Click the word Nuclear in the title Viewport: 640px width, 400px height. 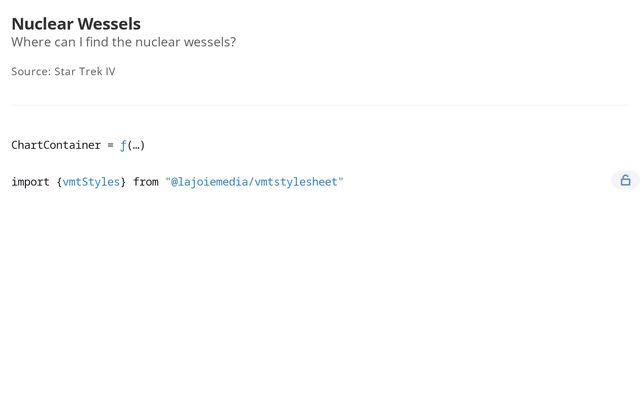point(41,23)
